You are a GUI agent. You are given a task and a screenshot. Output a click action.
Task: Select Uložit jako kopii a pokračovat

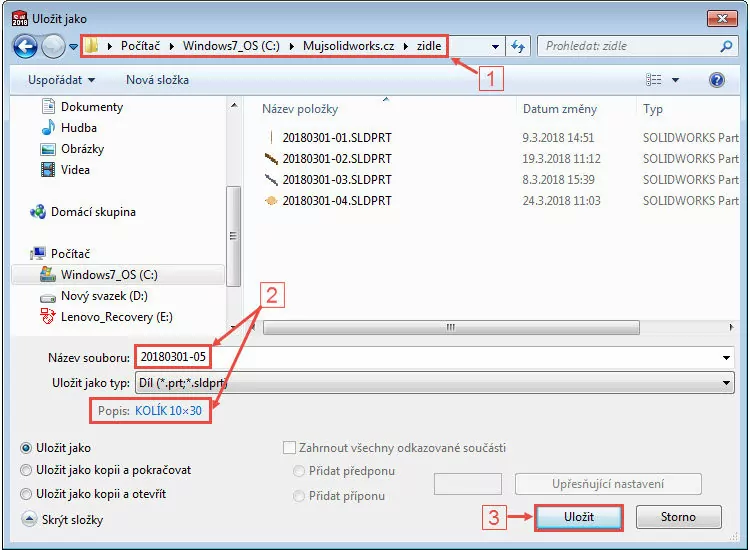26,470
